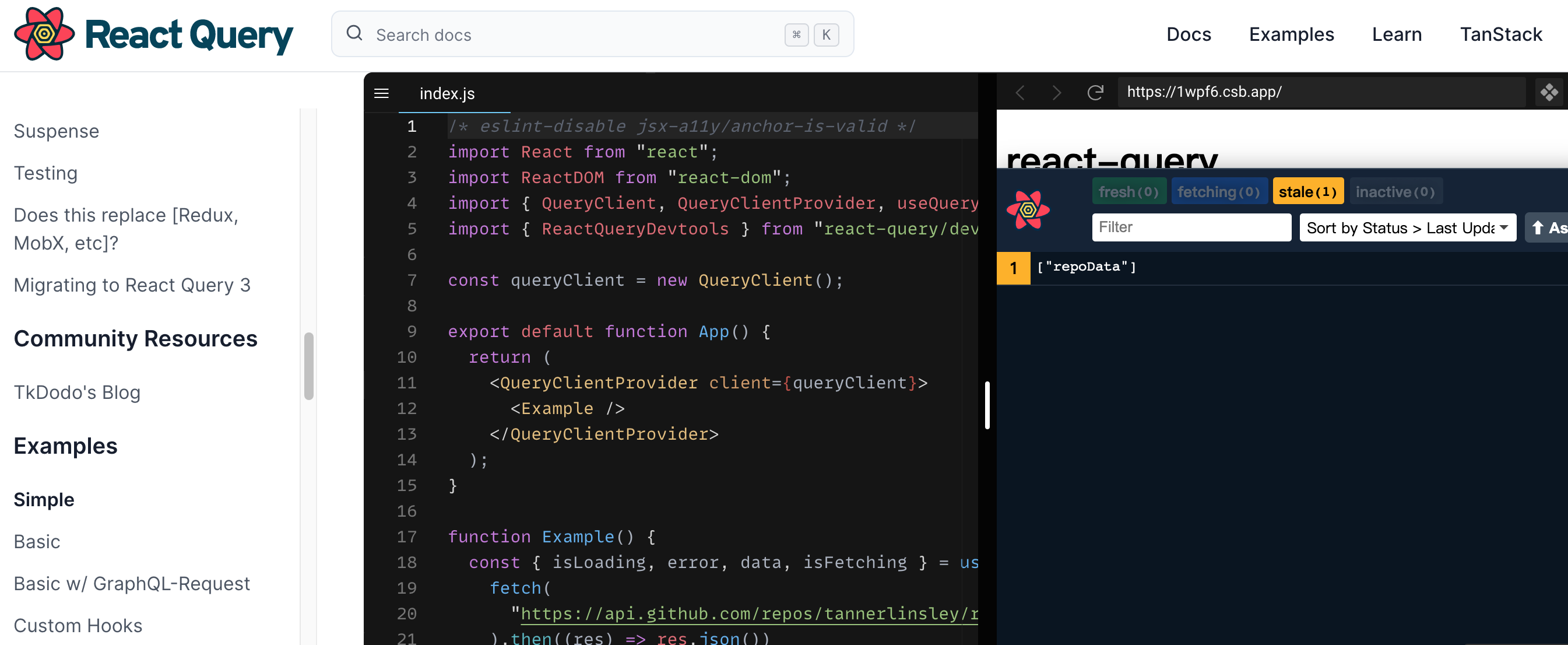Screen dimensions: 1568x645
Task: Click the devtools React Query logo
Action: (x=1028, y=210)
